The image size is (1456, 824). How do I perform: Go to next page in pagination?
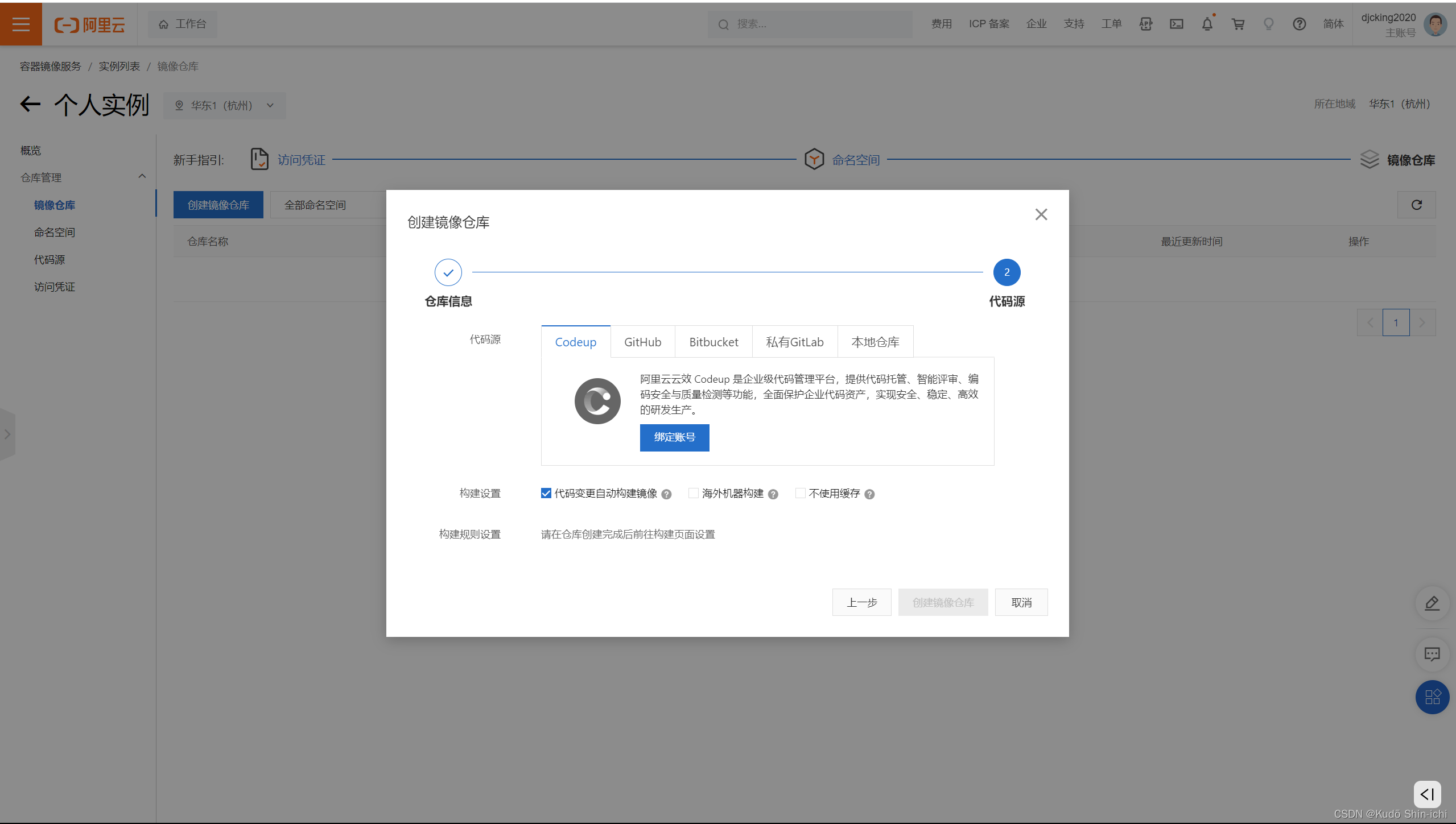click(1422, 322)
